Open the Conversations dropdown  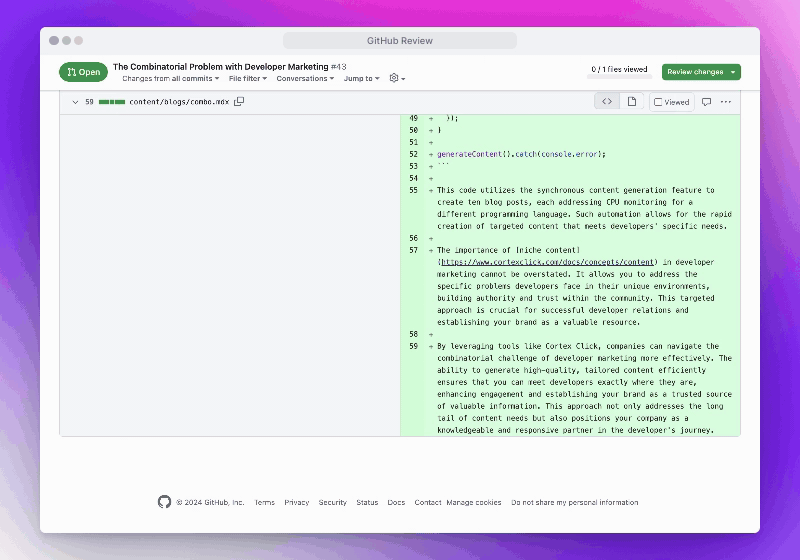click(305, 79)
